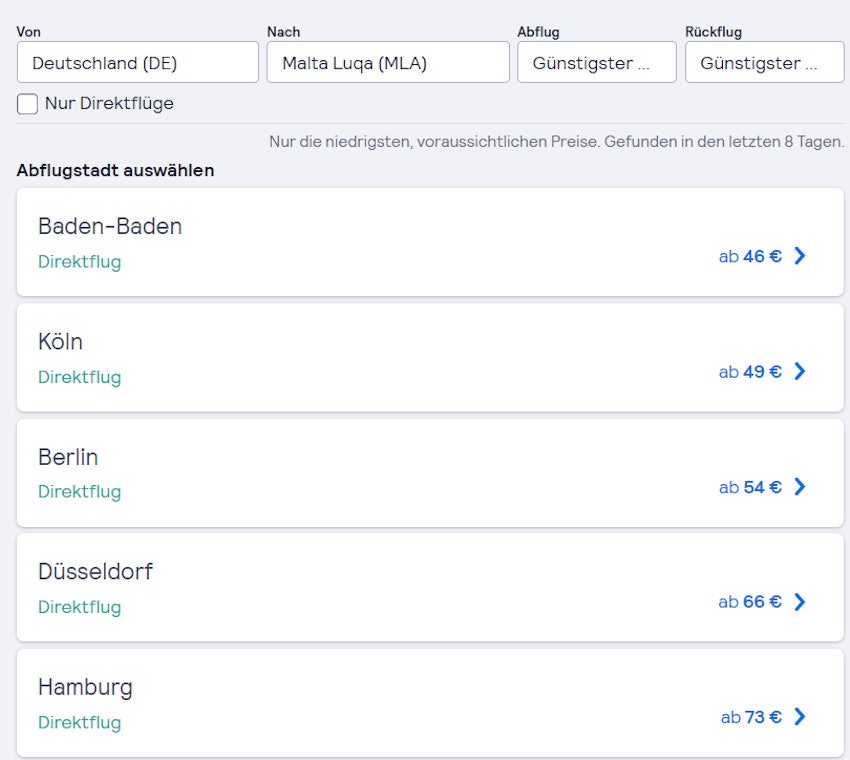The height and width of the screenshot is (760, 850).
Task: Click the ab 66 € price link
Action: 750,602
